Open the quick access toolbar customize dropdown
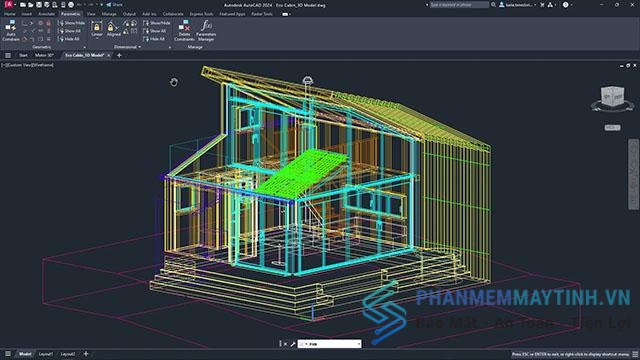Viewport: 640px width, 360px height. pyautogui.click(x=102, y=5)
